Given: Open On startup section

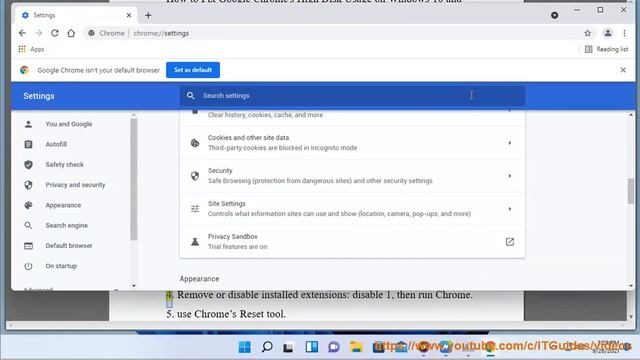Looking at the screenshot, I should [x=61, y=266].
